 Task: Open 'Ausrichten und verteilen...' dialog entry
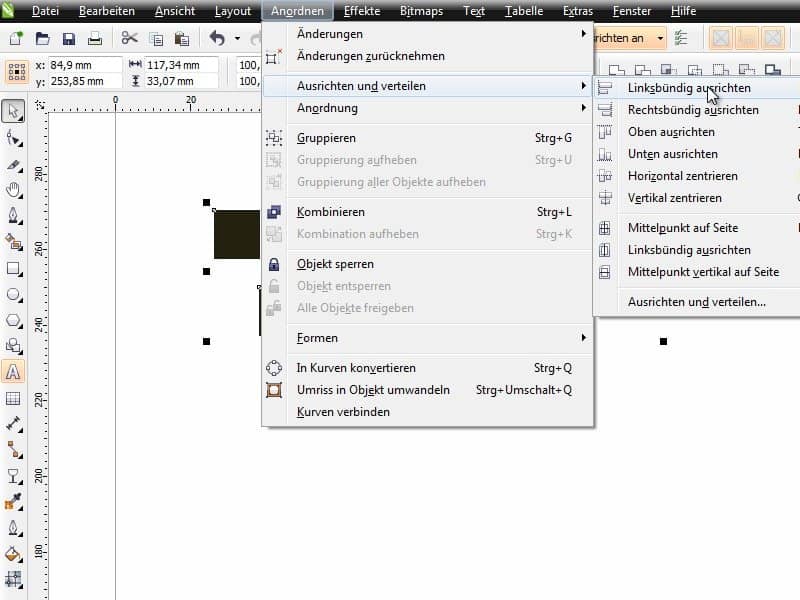(696, 301)
